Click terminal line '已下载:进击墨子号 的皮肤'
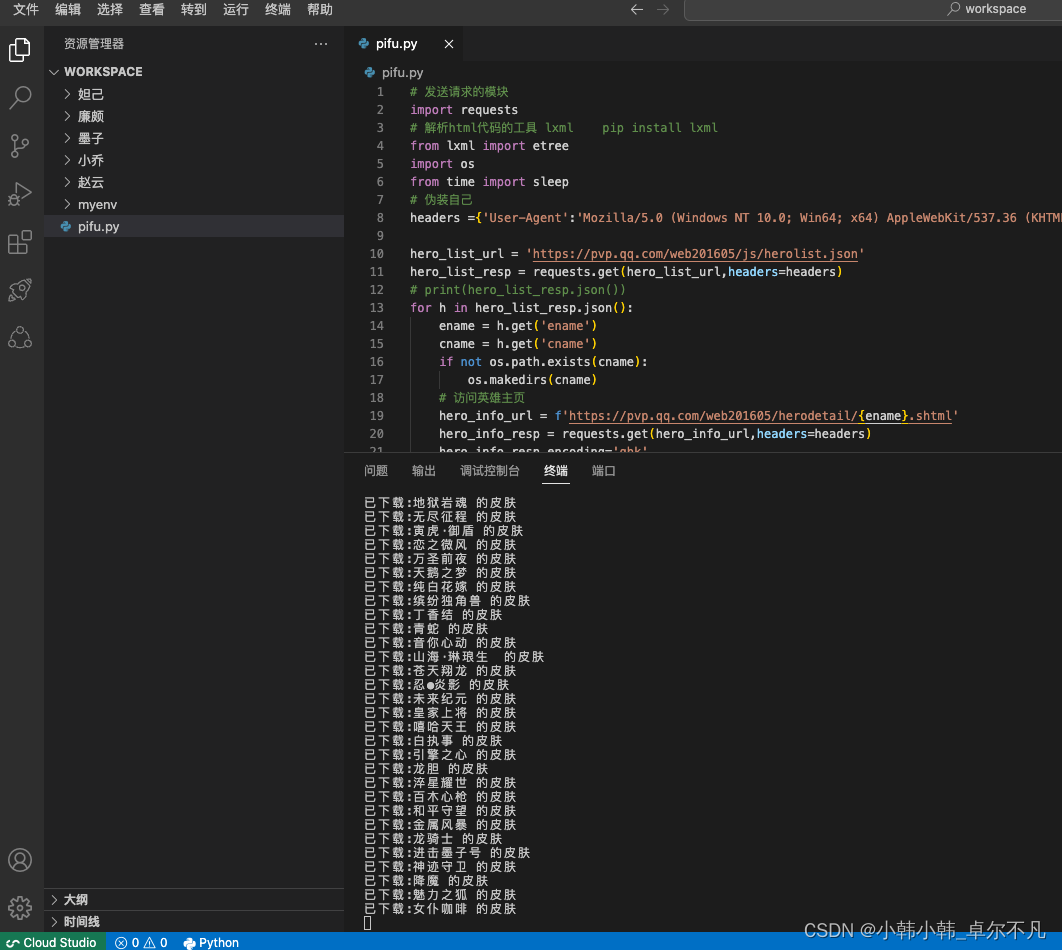 [447, 852]
